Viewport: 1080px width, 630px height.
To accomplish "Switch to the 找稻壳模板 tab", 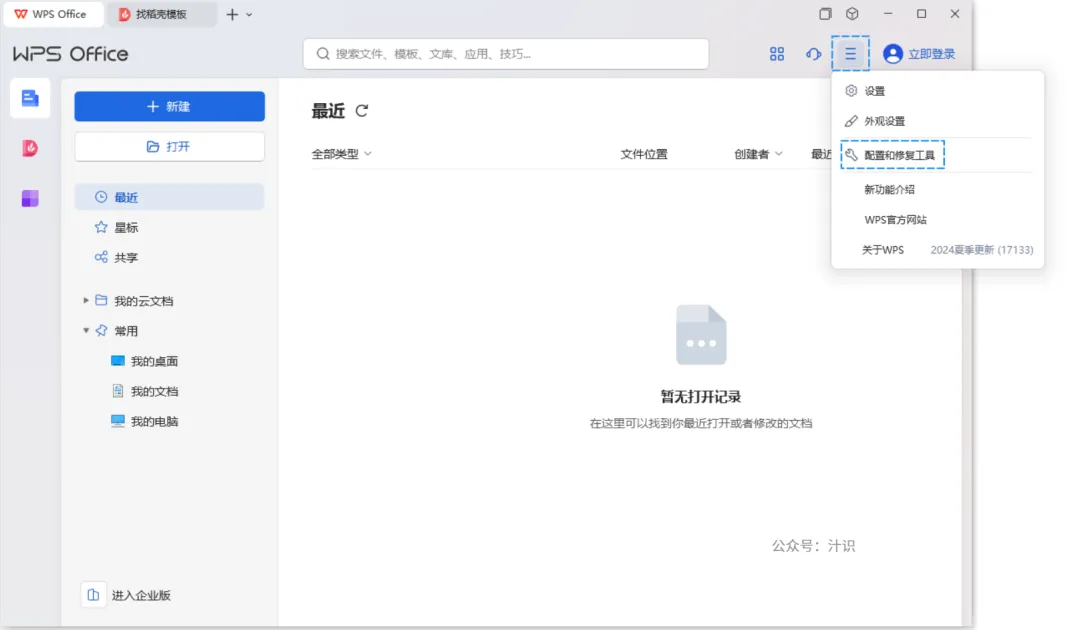I will click(x=161, y=14).
